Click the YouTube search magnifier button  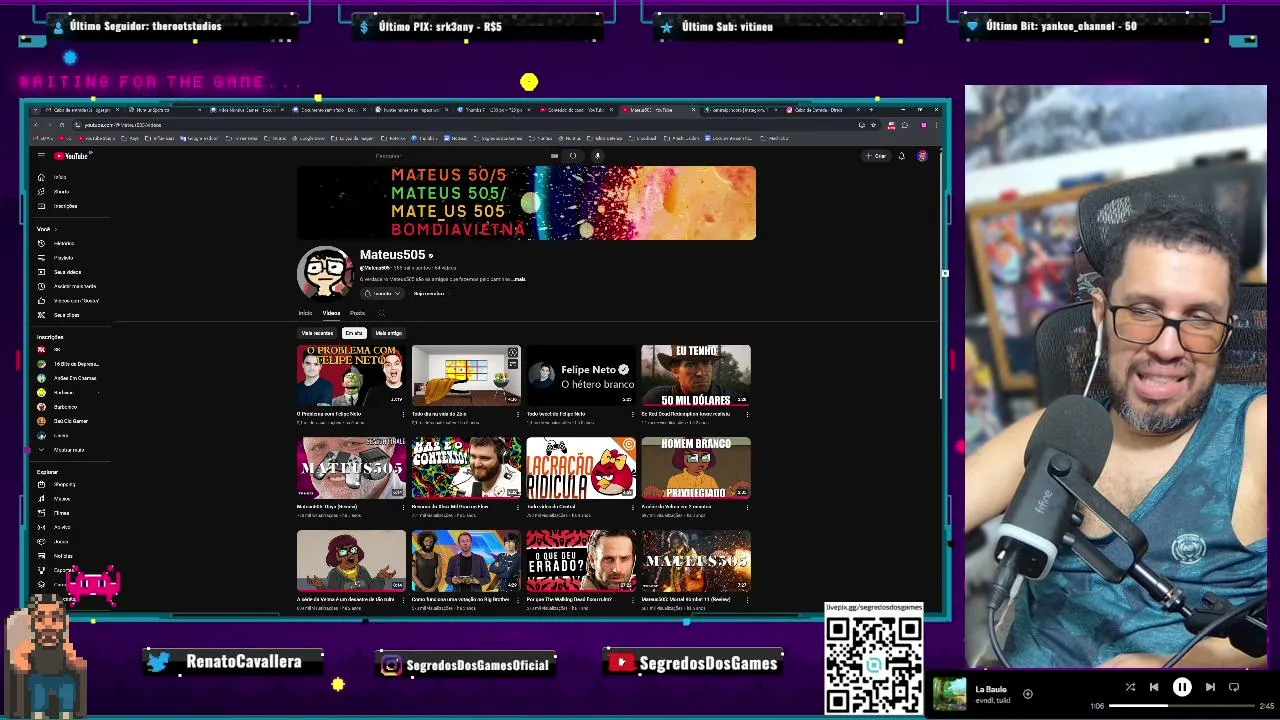pyautogui.click(x=573, y=155)
